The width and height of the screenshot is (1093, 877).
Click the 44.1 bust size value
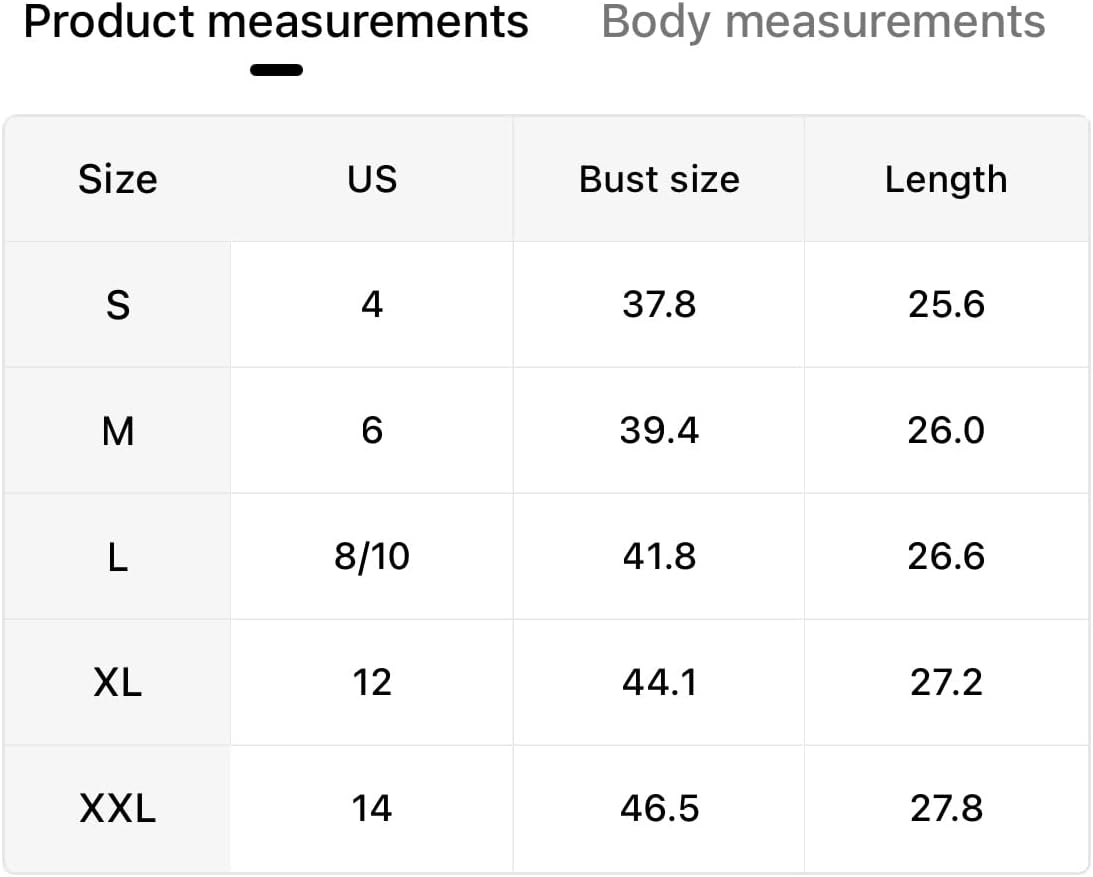(659, 682)
